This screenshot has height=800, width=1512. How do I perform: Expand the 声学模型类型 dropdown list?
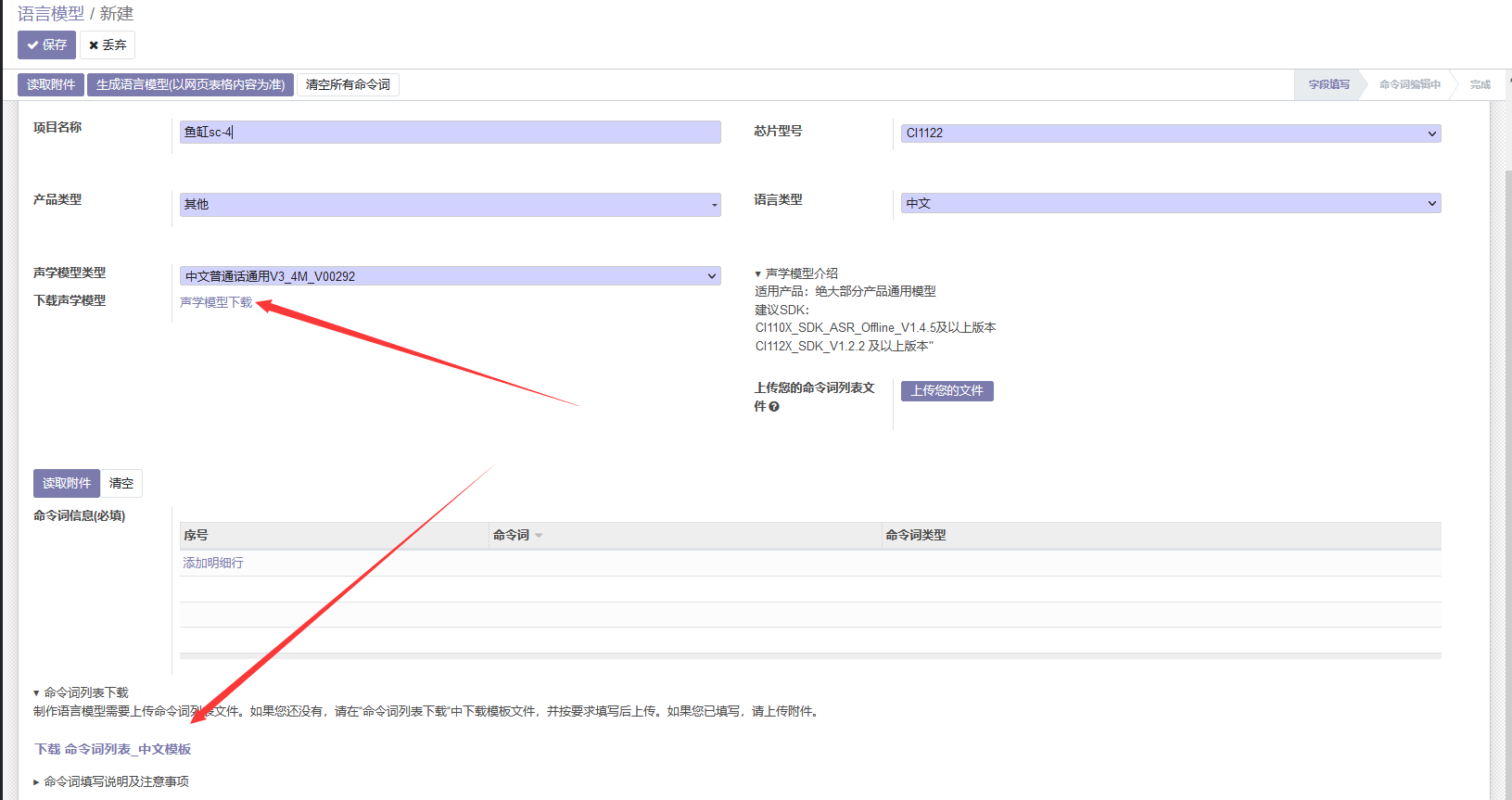pyautogui.click(x=450, y=276)
